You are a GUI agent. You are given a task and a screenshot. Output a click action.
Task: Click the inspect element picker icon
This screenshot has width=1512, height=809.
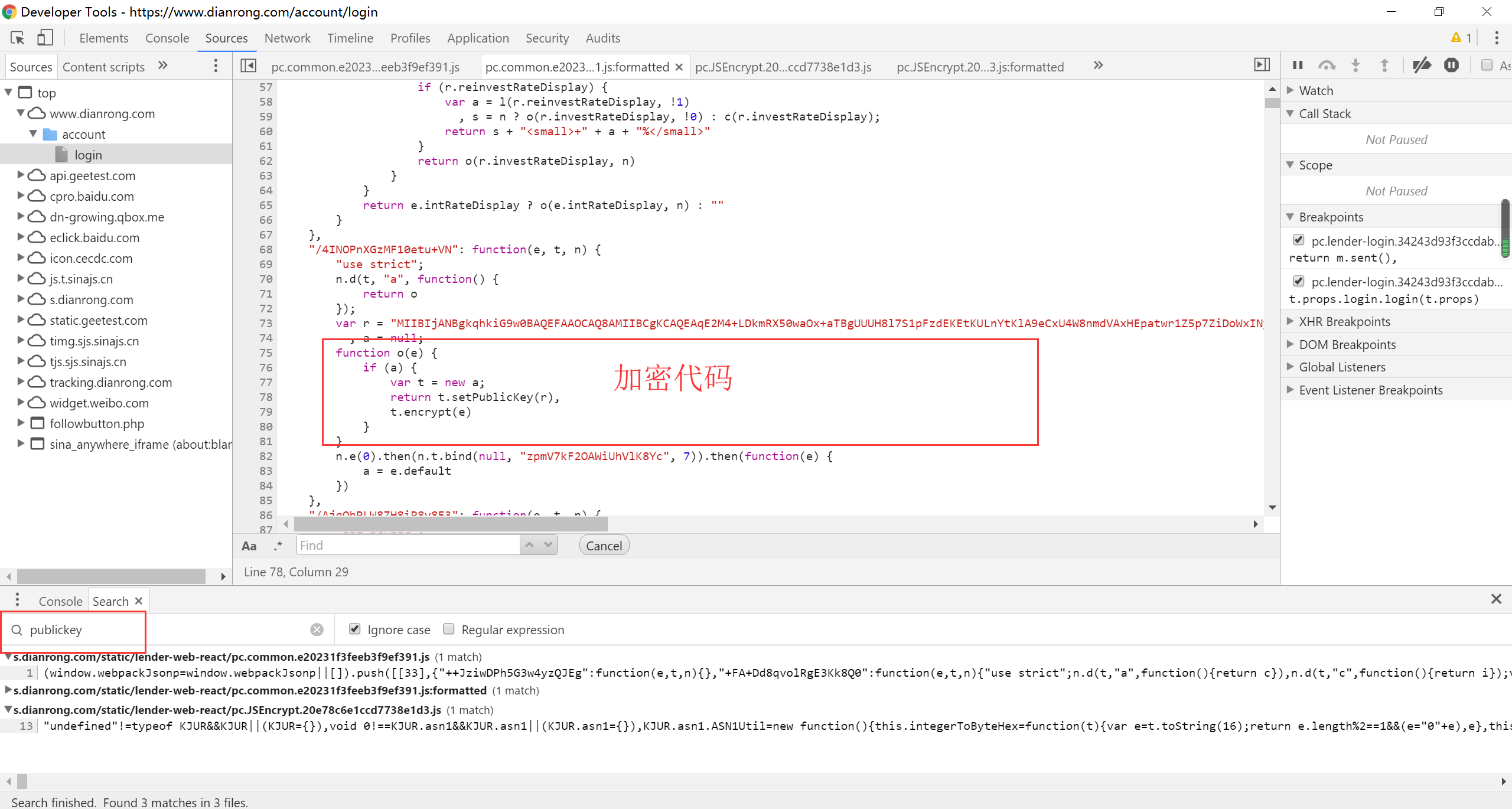click(x=18, y=38)
